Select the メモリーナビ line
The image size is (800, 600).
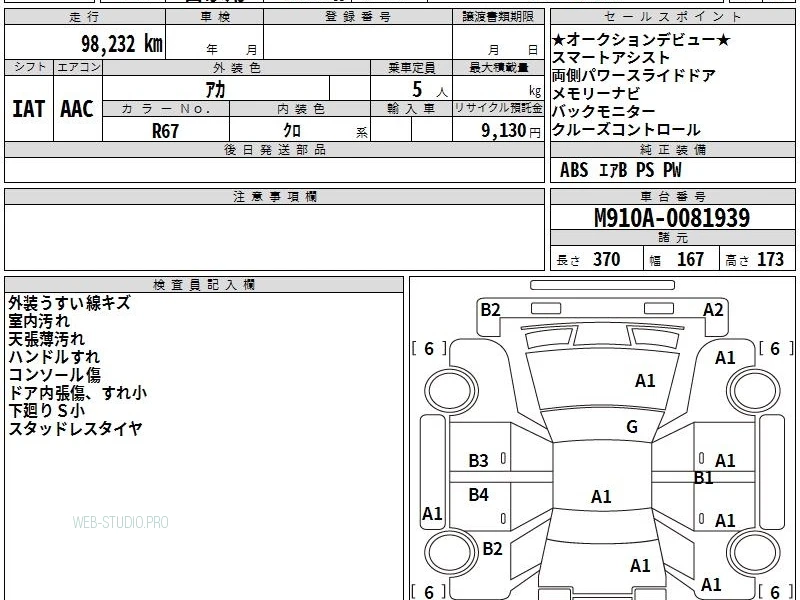[596, 93]
